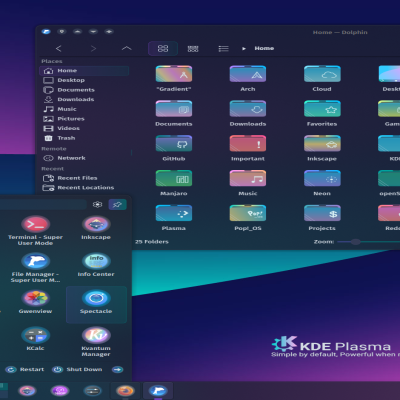The width and height of the screenshot is (400, 400).
Task: Click the Shut Down button
Action: pos(77,369)
